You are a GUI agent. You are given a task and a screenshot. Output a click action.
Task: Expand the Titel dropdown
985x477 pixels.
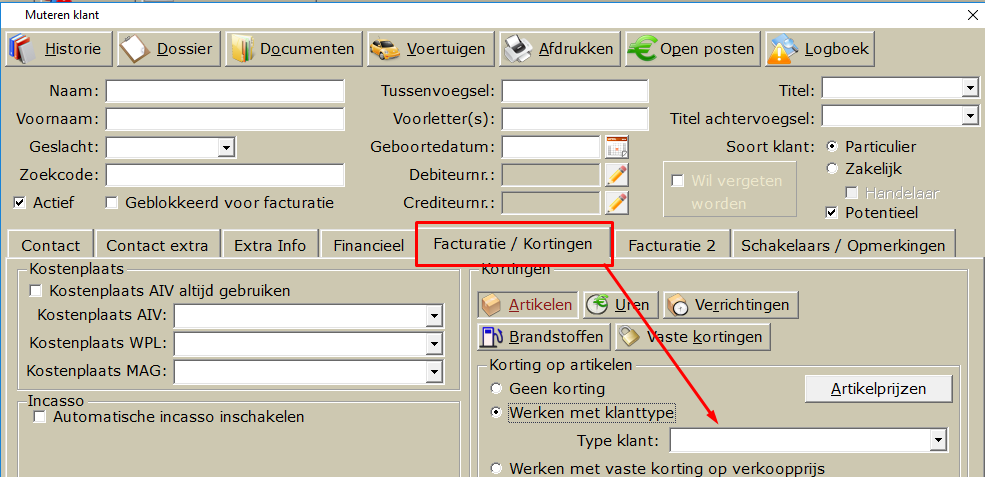point(971,88)
